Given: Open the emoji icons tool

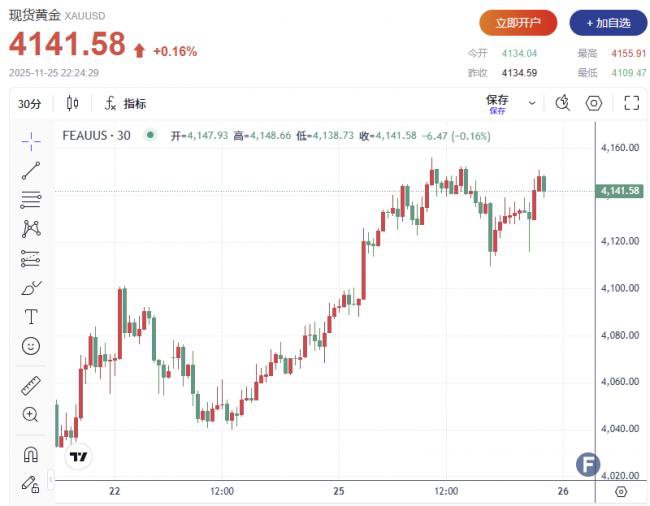Looking at the screenshot, I should (x=30, y=346).
